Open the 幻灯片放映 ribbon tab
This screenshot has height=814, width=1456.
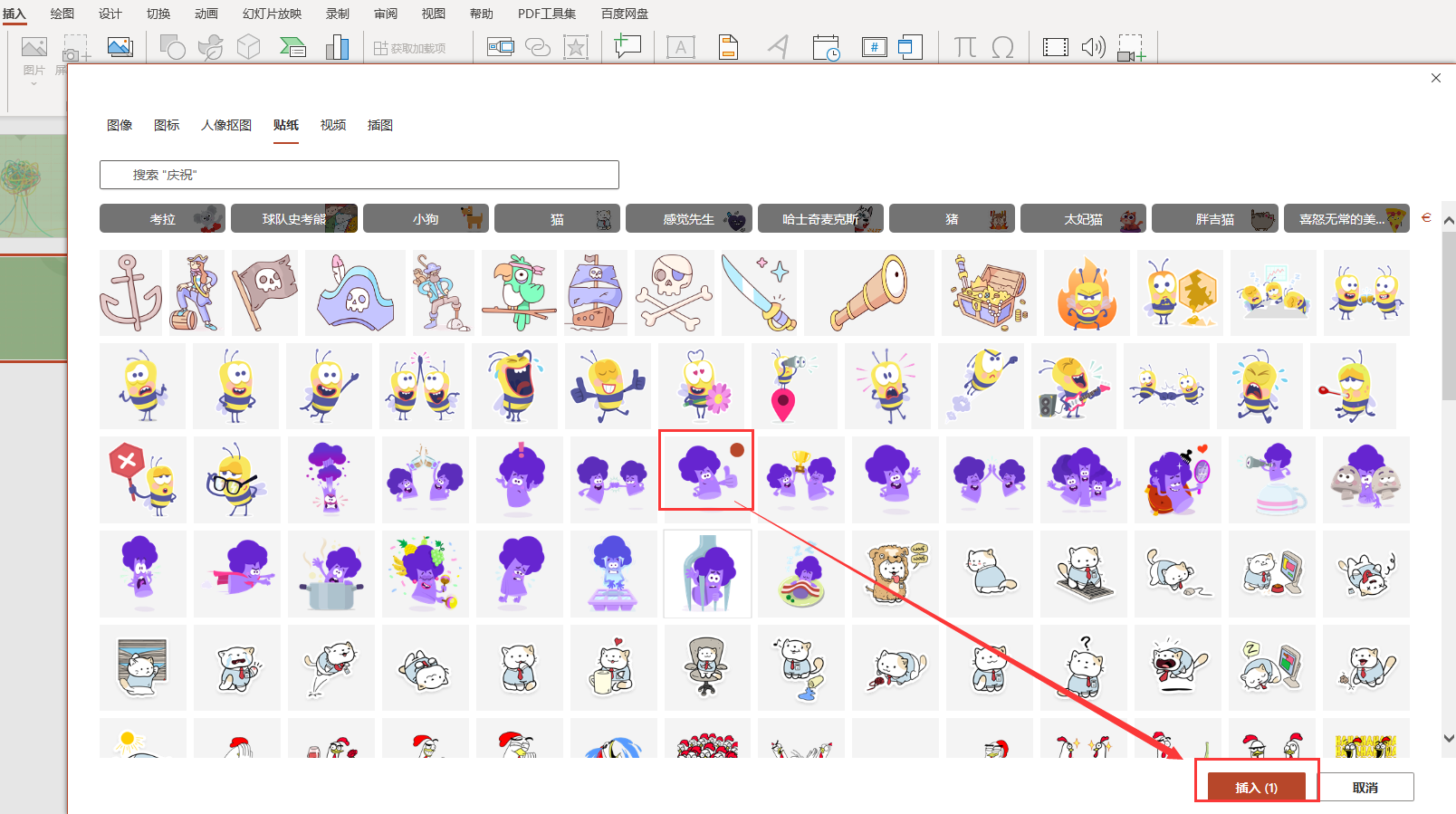pos(273,14)
